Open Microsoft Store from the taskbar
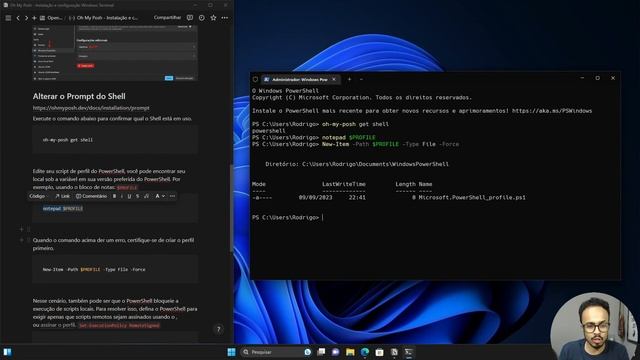Image resolution: width=640 pixels, height=360 pixels. (380, 352)
